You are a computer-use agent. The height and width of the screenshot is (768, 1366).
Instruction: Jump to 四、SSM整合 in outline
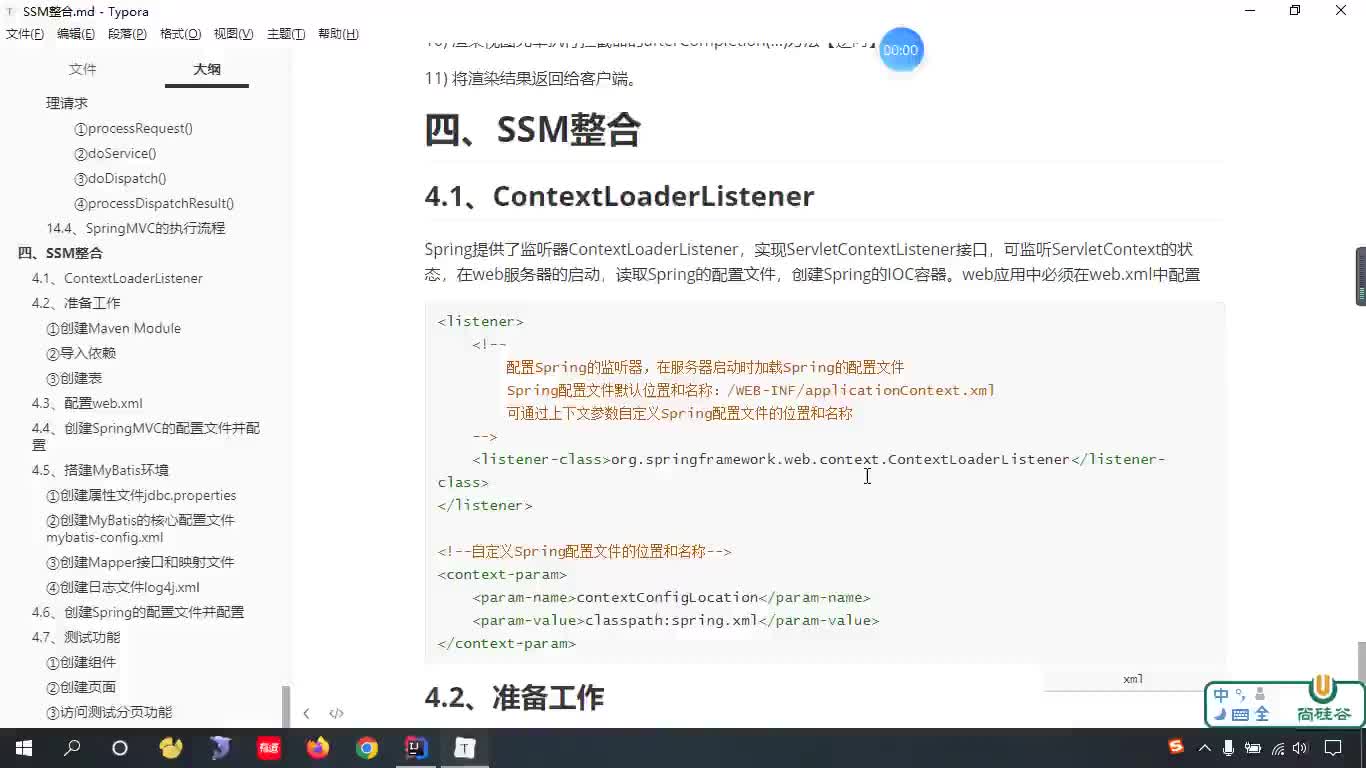60,253
